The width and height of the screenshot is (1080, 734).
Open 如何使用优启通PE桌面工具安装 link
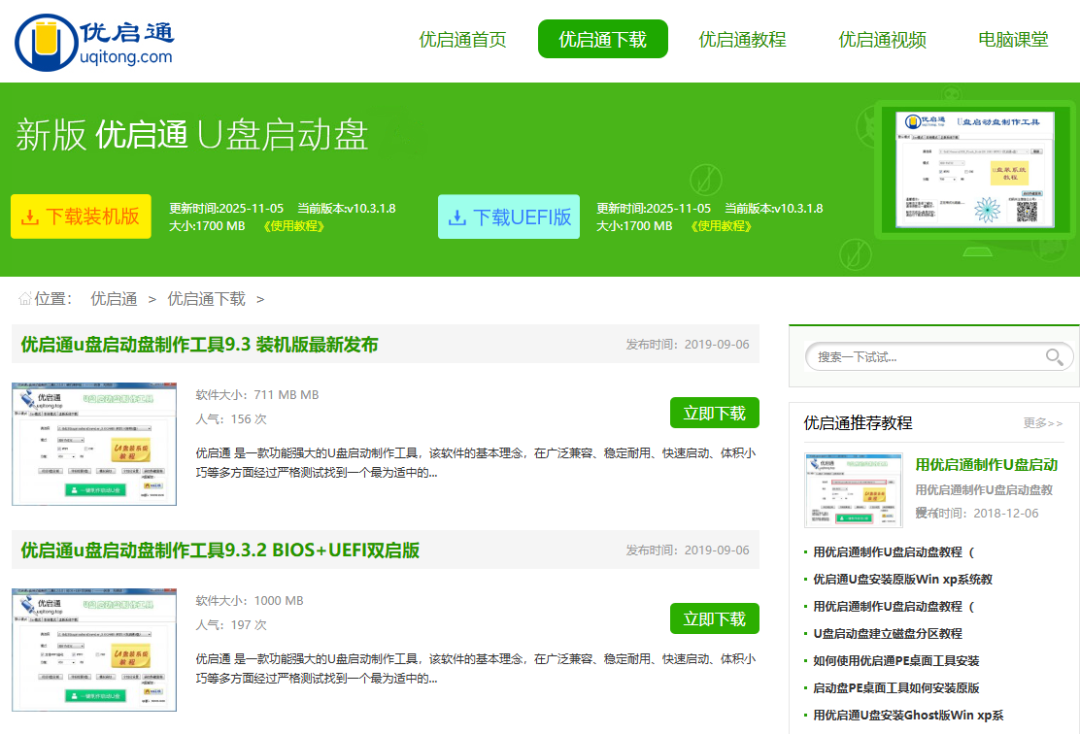[x=896, y=660]
